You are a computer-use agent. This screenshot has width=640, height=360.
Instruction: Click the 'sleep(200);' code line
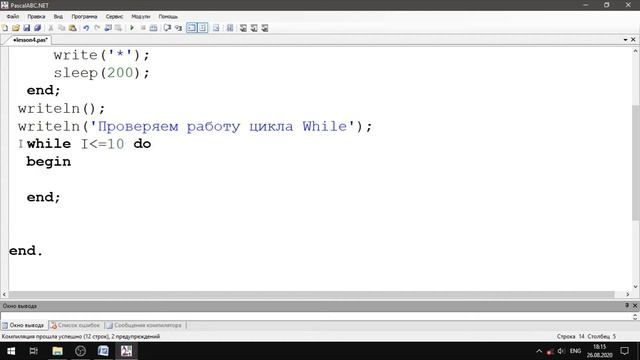[102, 73]
